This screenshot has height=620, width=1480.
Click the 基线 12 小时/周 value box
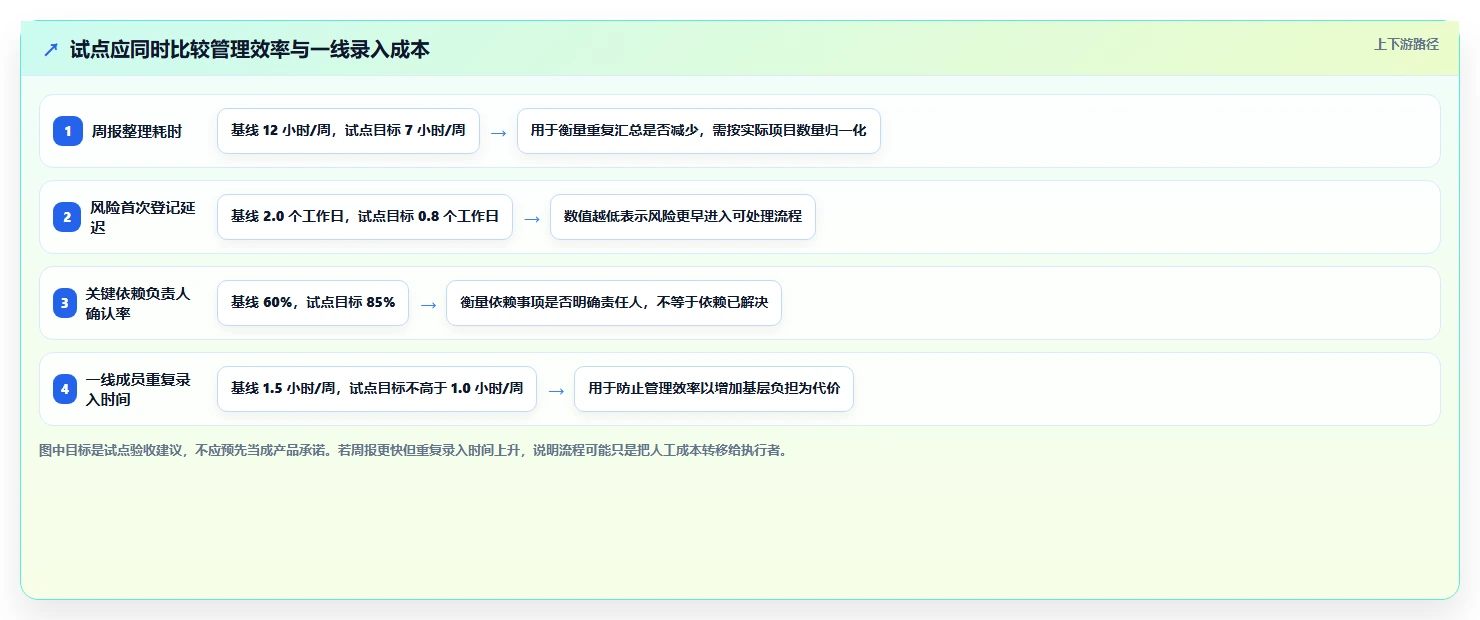point(348,131)
